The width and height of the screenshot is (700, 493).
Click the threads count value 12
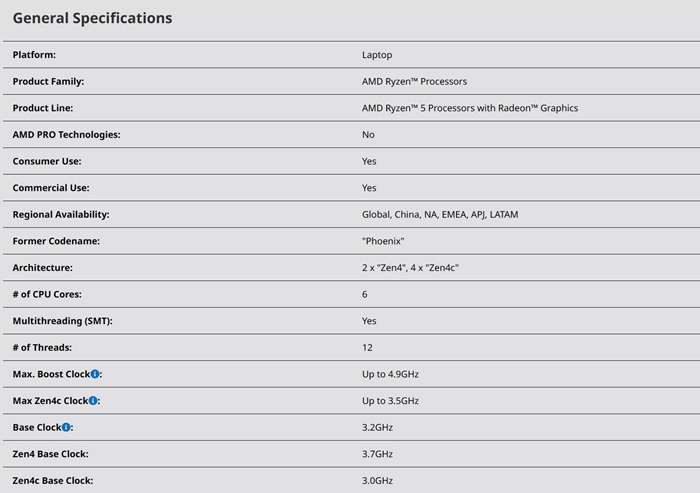367,348
